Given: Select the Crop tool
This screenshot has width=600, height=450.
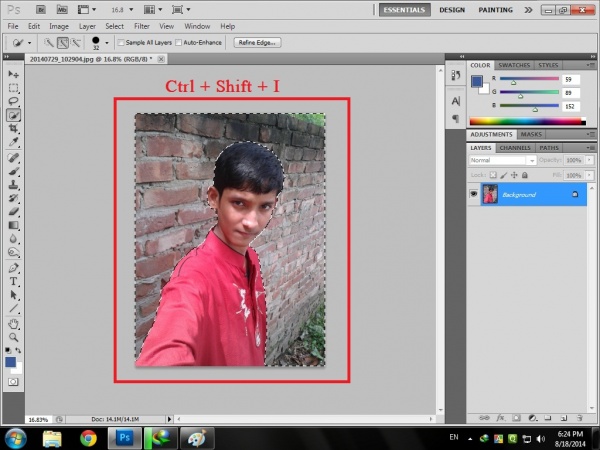Looking at the screenshot, I should (13, 128).
